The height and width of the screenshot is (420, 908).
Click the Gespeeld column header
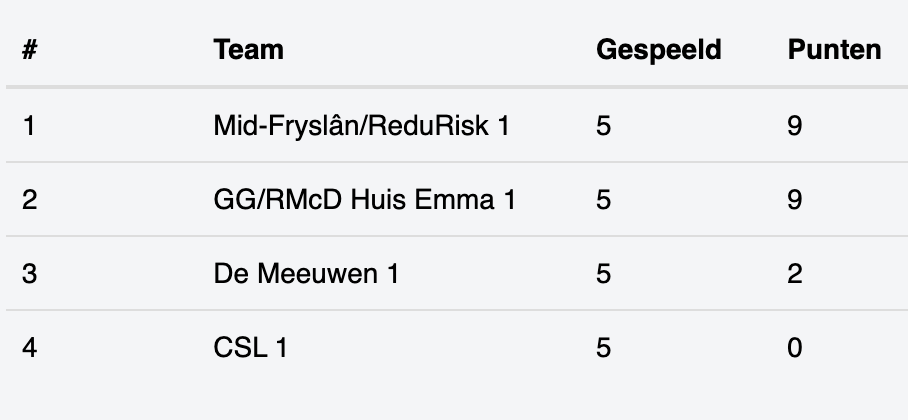click(x=658, y=50)
